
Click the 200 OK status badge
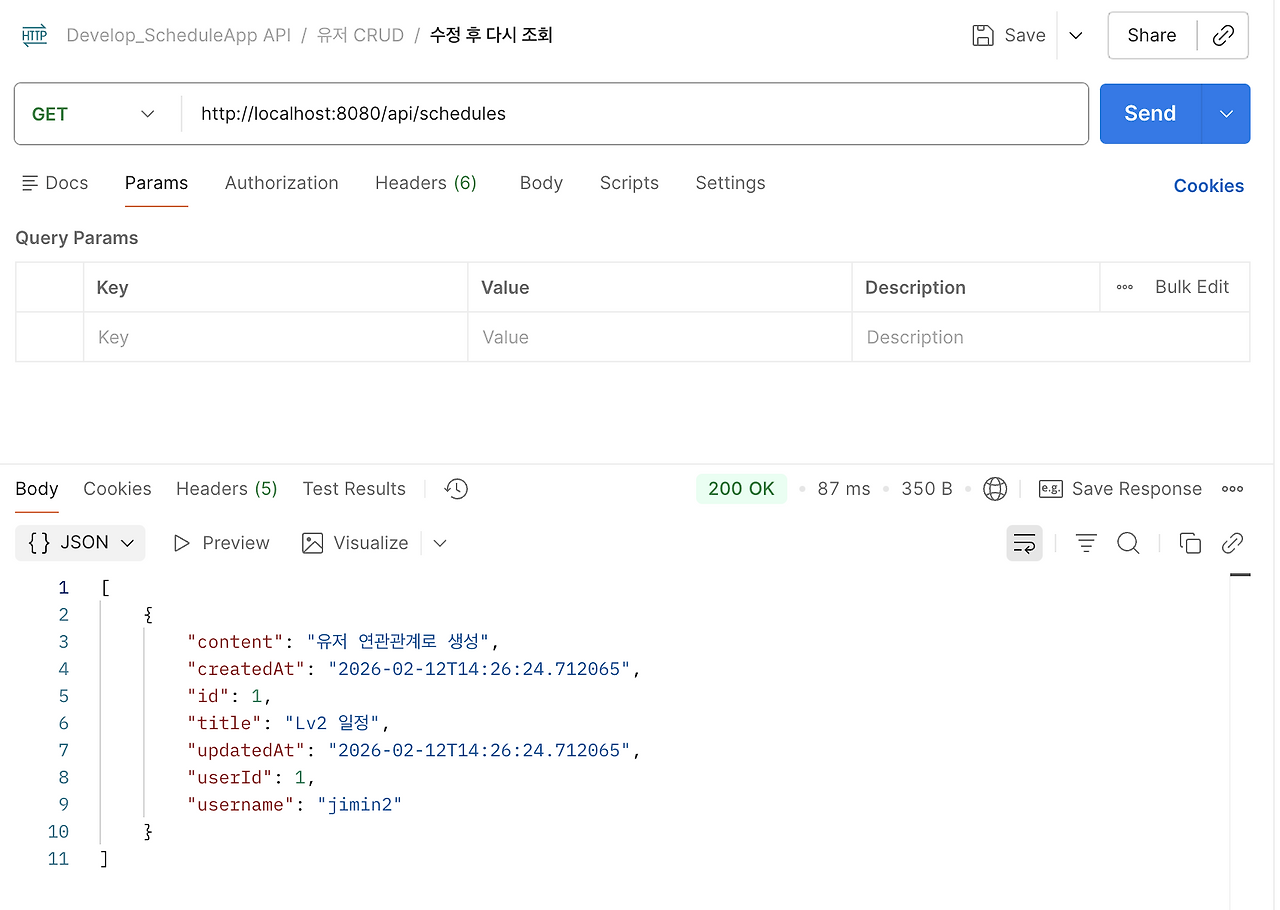(741, 489)
